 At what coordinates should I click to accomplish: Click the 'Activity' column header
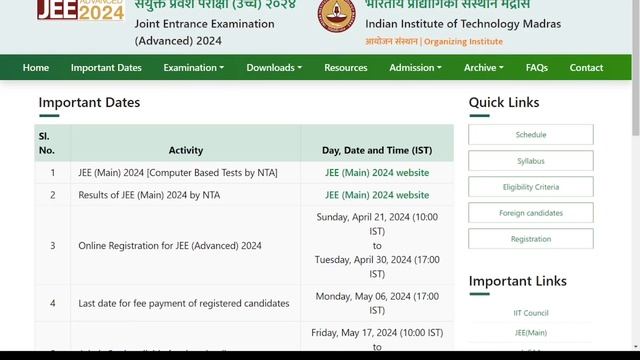(x=186, y=150)
